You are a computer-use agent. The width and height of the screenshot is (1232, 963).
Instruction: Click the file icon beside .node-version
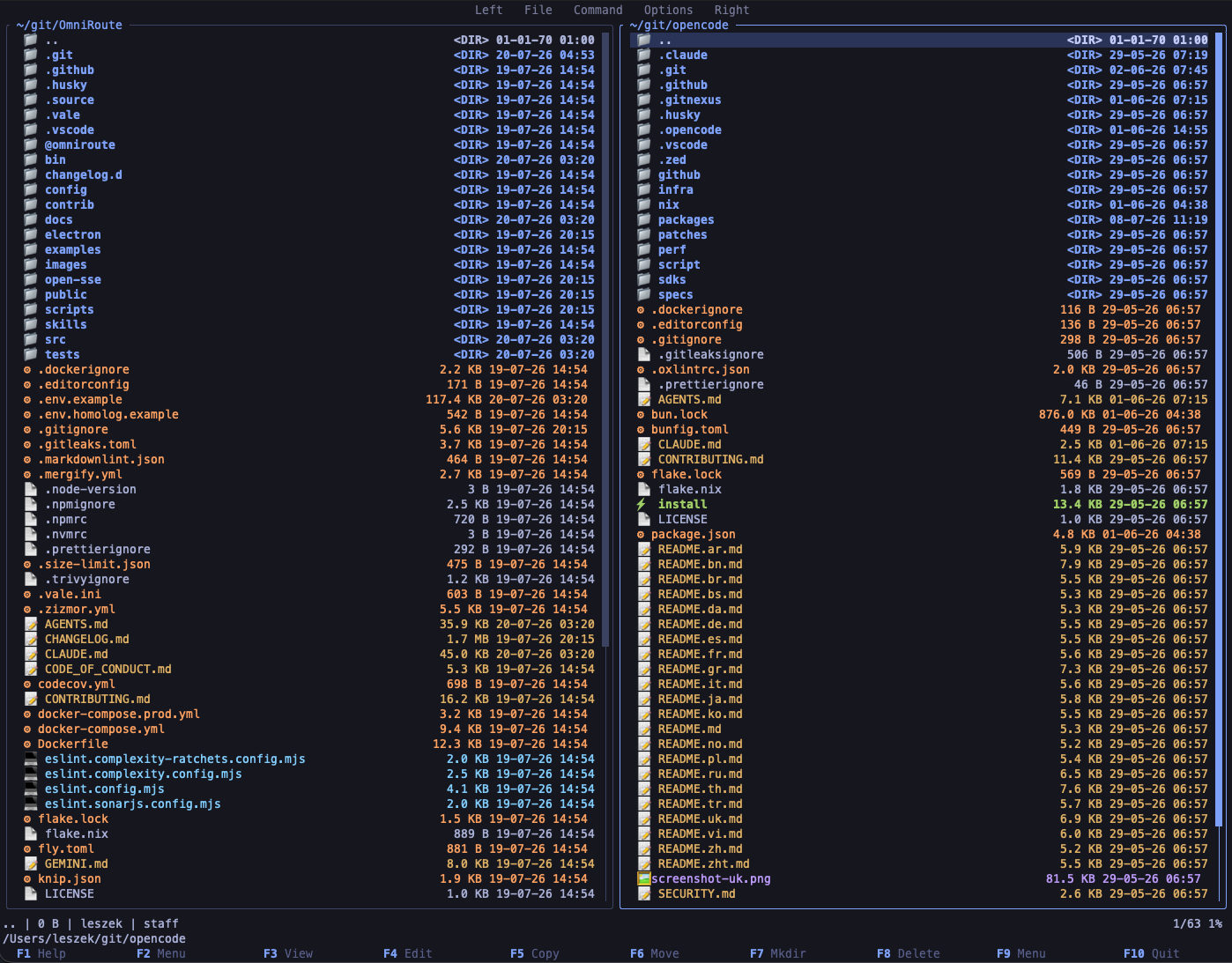31,489
